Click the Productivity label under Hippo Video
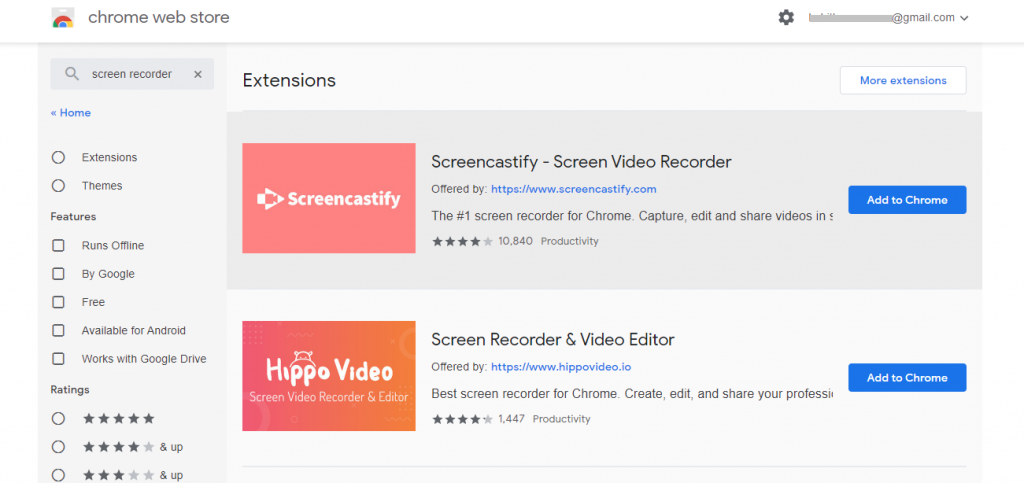Image resolution: width=1024 pixels, height=483 pixels. click(x=562, y=419)
